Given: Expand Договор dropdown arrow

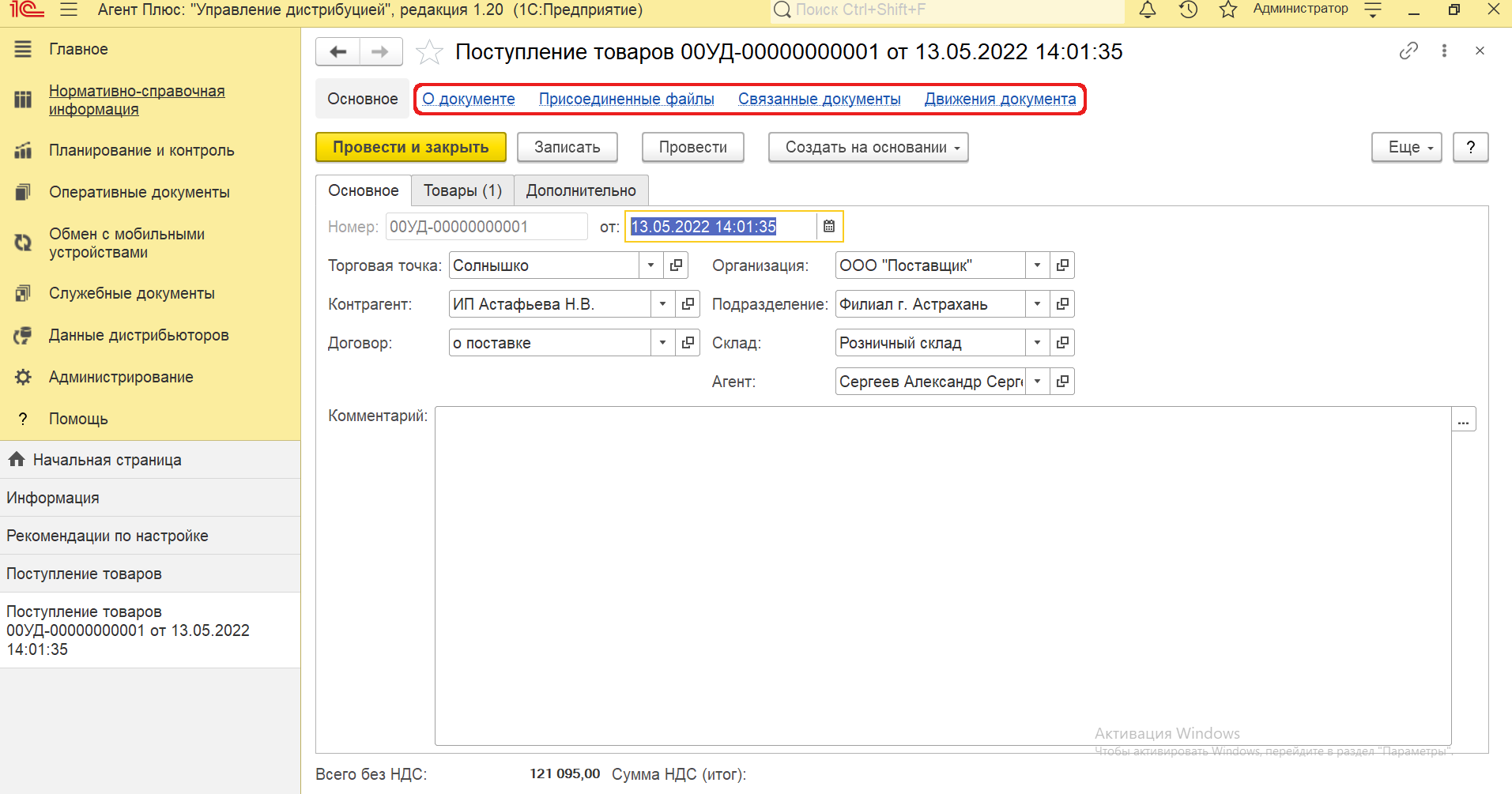Looking at the screenshot, I should tap(662, 343).
